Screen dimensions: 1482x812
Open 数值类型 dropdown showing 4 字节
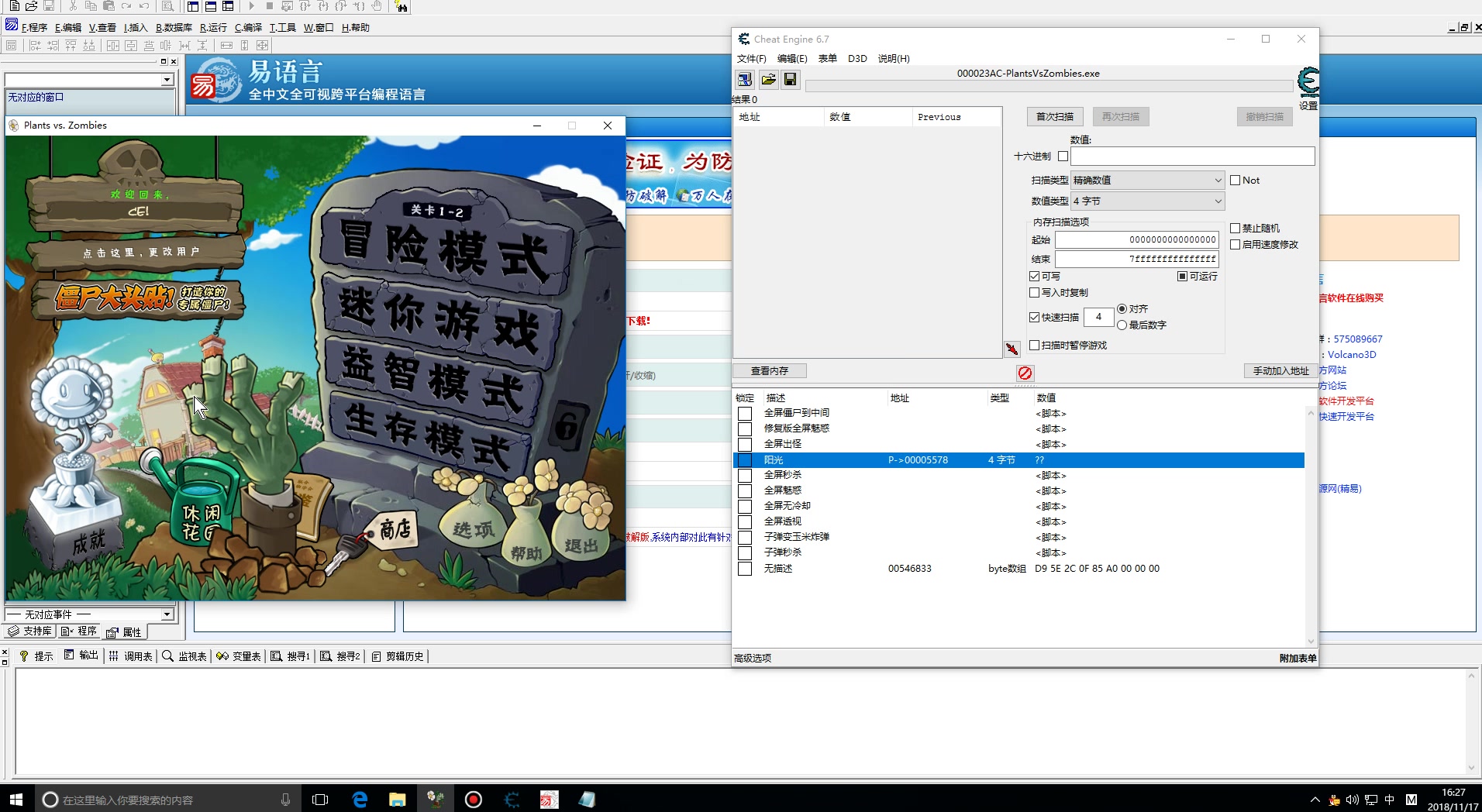pyautogui.click(x=1147, y=201)
